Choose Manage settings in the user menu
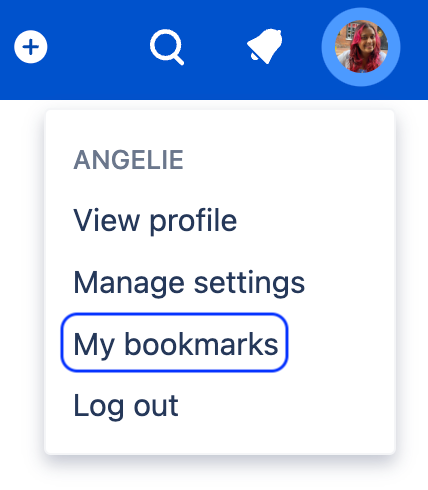The height and width of the screenshot is (490, 428). point(189,282)
